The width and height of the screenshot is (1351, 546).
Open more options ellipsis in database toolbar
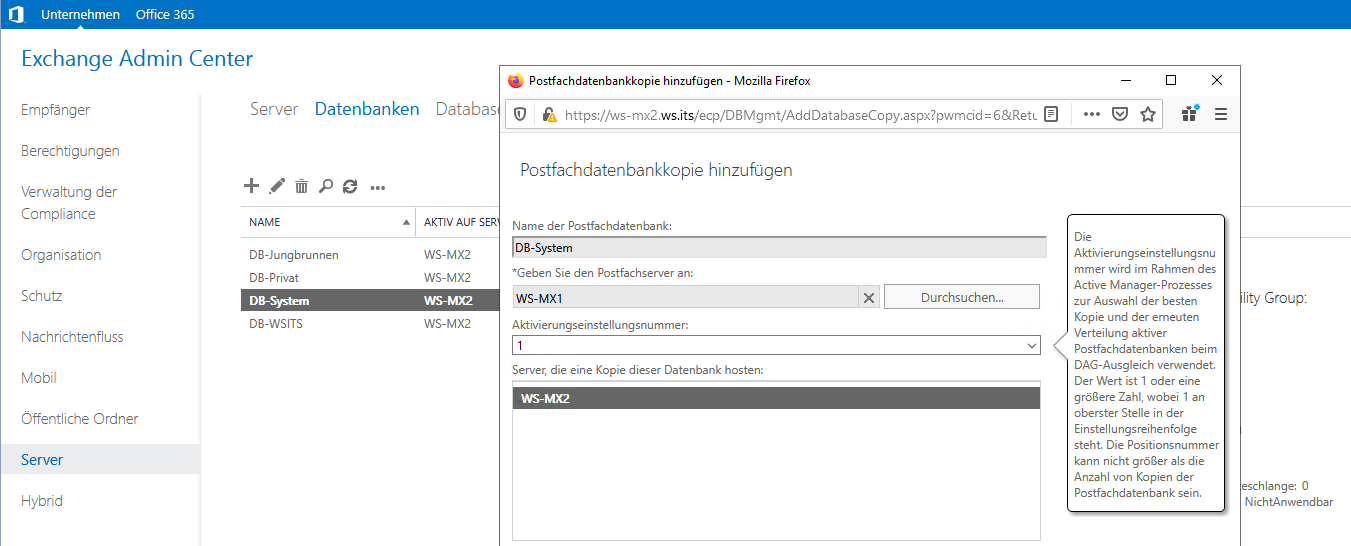coord(378,187)
